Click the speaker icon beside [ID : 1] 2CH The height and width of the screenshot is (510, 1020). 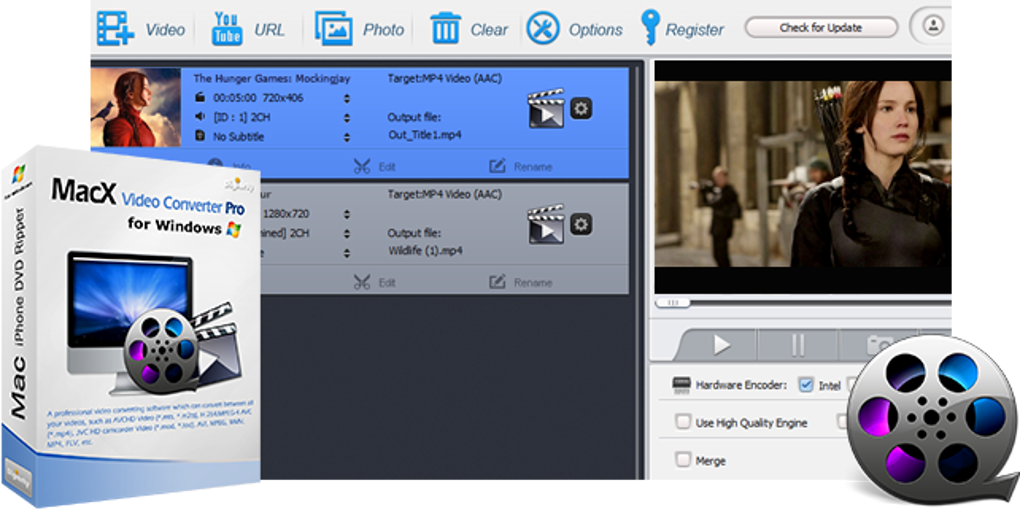coord(200,117)
